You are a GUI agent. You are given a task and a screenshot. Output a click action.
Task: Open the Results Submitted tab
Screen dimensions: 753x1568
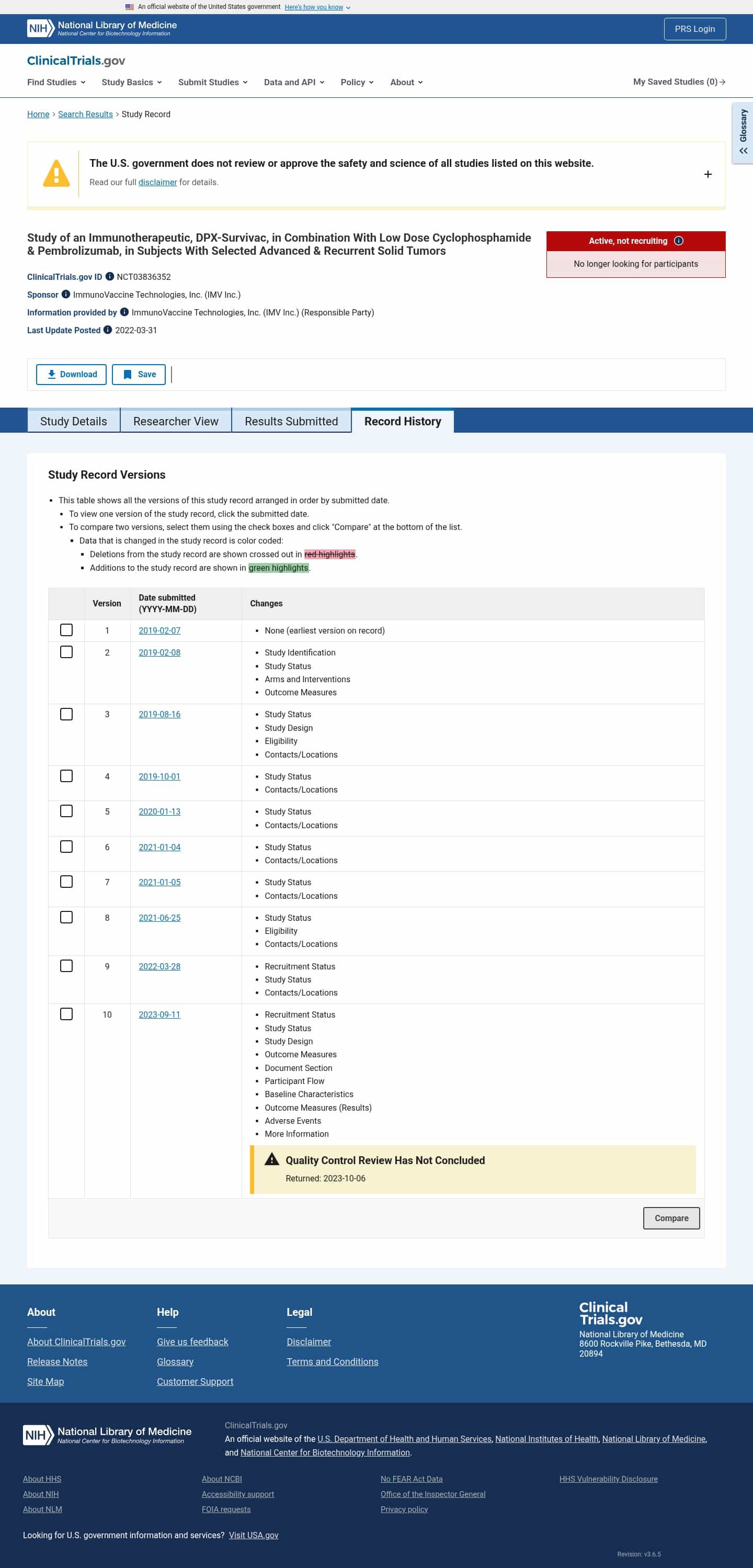click(x=291, y=421)
